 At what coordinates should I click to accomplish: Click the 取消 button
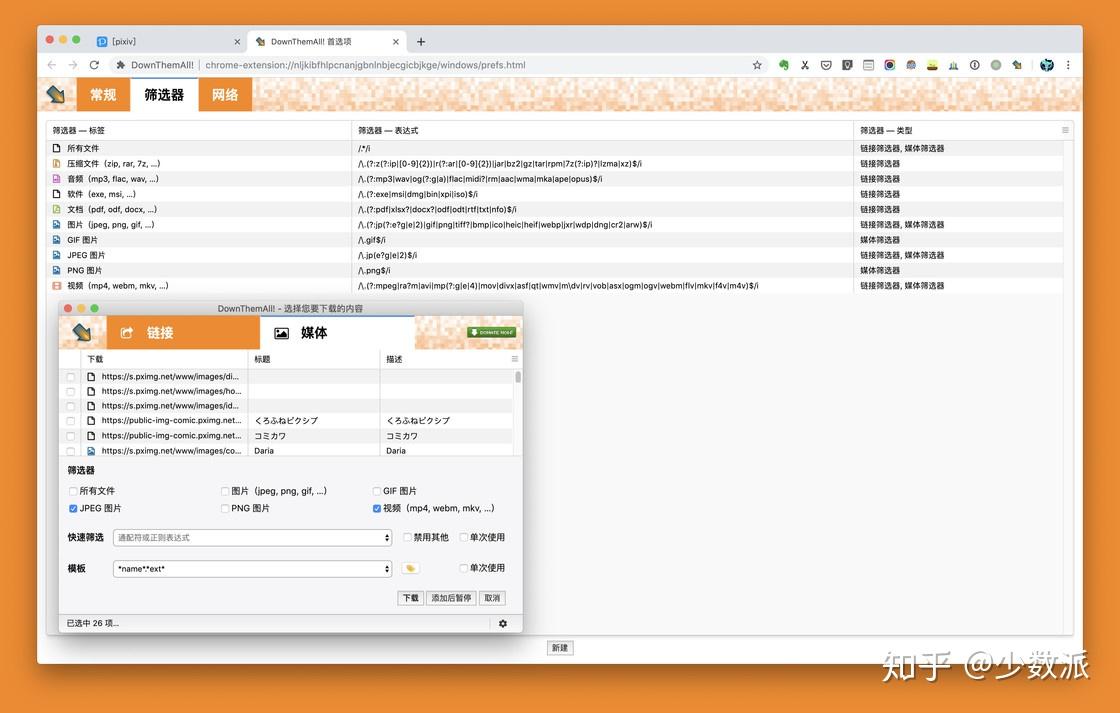click(x=492, y=598)
